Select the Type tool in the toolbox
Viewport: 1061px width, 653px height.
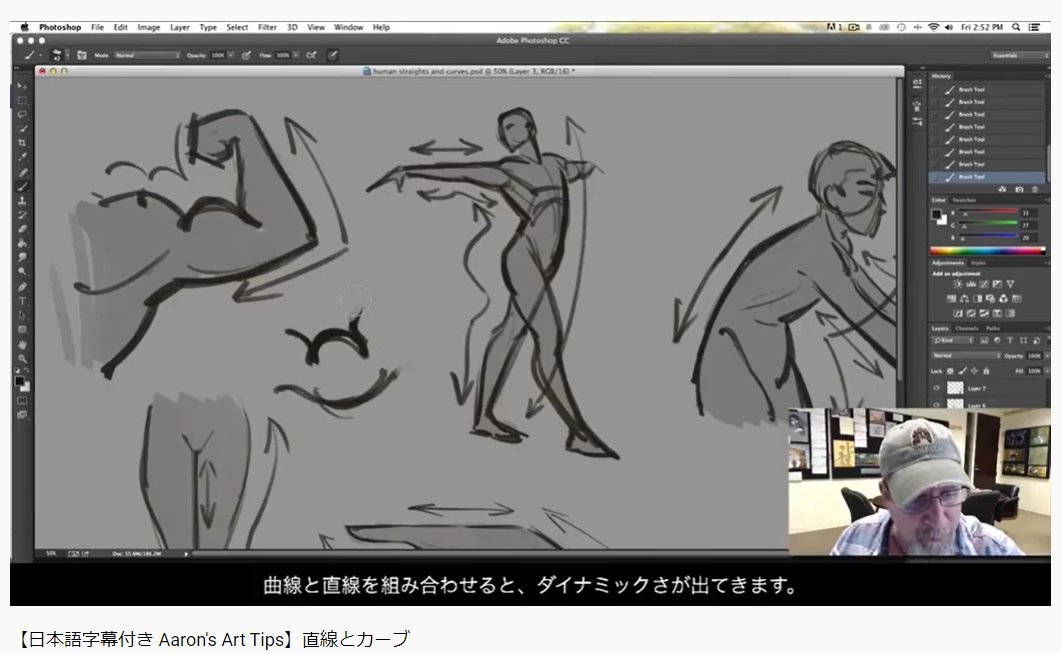tap(22, 301)
